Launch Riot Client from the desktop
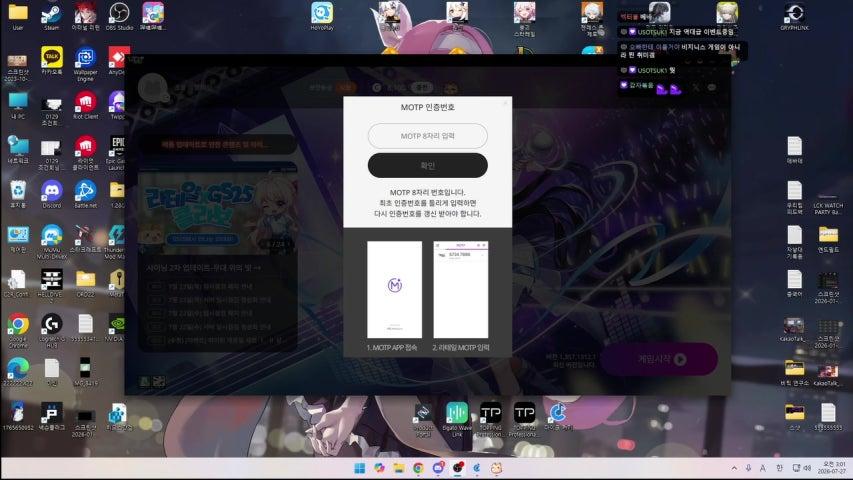Image resolution: width=853 pixels, height=480 pixels. 85,105
